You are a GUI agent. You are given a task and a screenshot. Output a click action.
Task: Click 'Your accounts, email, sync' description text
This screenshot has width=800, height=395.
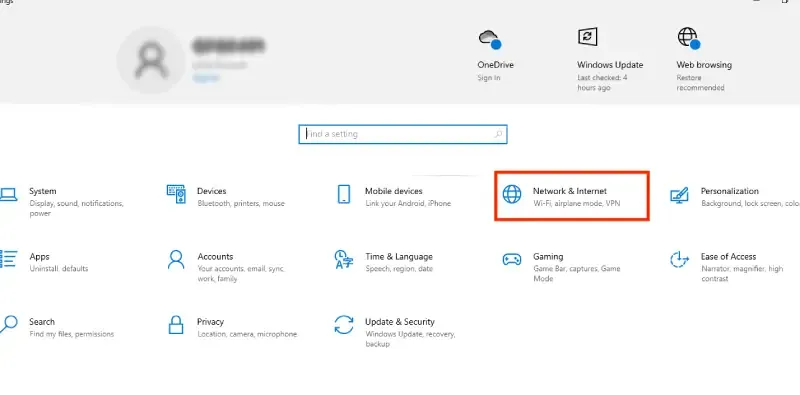[x=241, y=274]
